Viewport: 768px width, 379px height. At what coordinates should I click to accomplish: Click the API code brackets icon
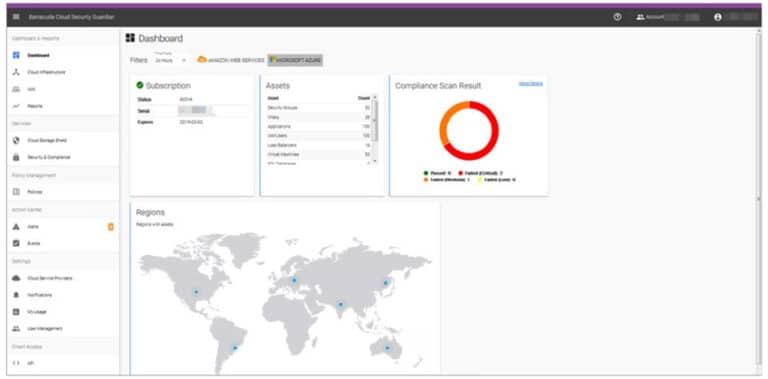(16, 363)
